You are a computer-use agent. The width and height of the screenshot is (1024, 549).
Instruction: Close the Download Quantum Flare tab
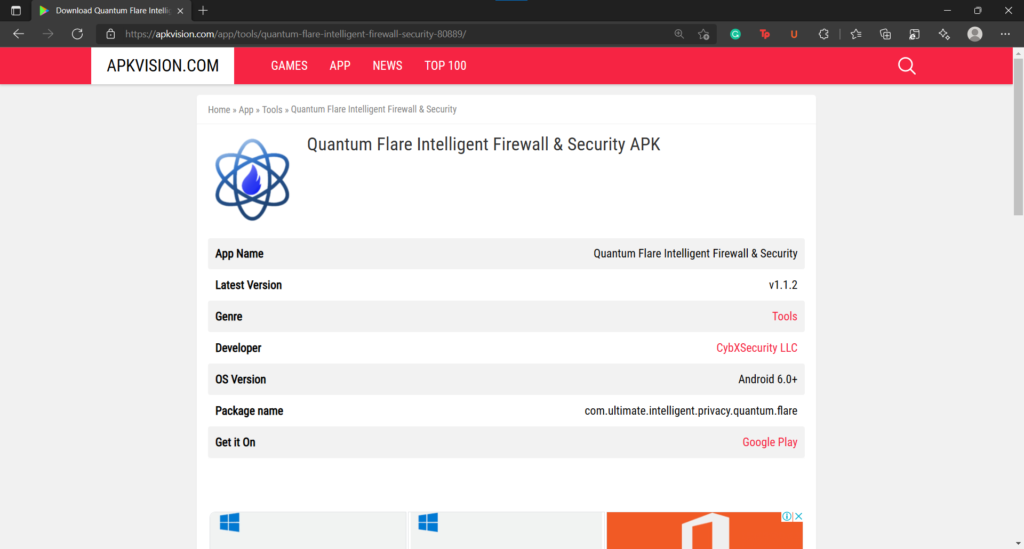tap(180, 10)
